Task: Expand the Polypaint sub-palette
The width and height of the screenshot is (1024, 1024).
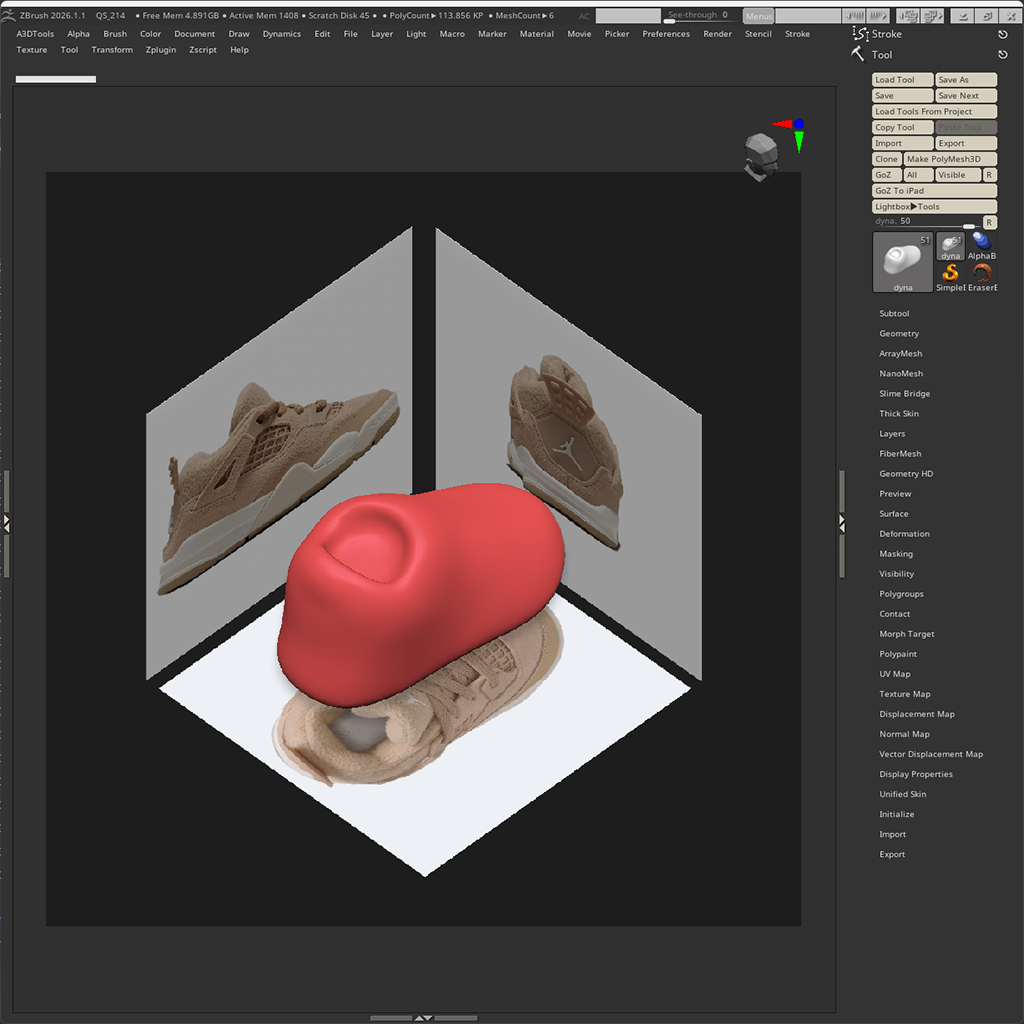Action: 898,654
